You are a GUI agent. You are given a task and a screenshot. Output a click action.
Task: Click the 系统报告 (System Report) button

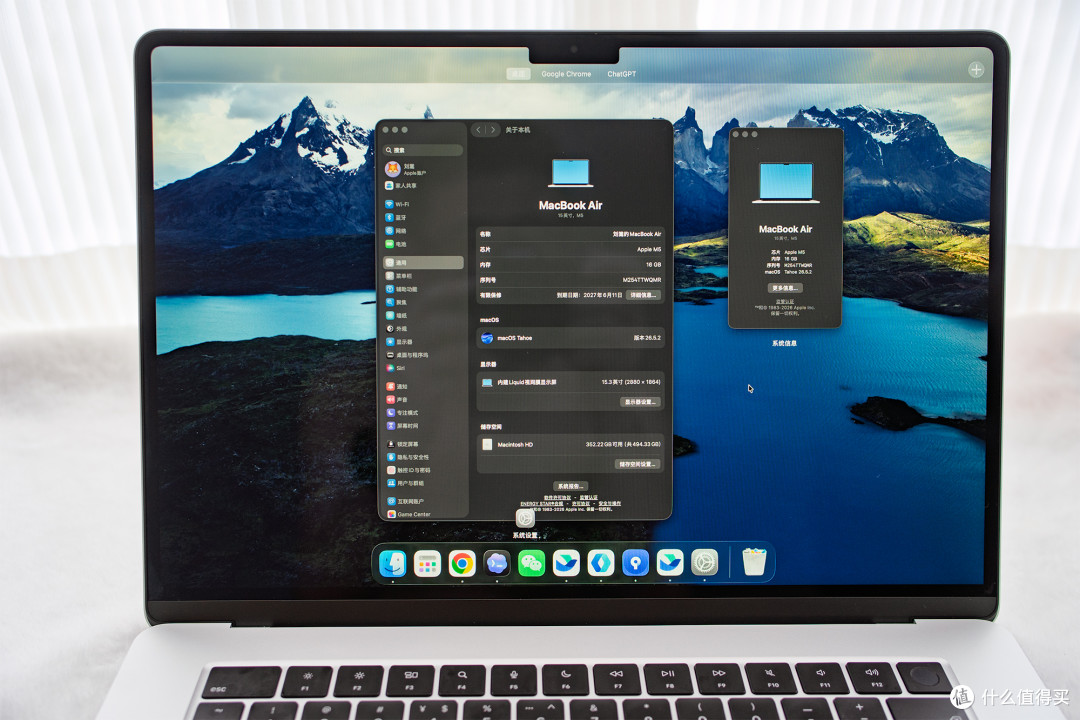pos(570,486)
